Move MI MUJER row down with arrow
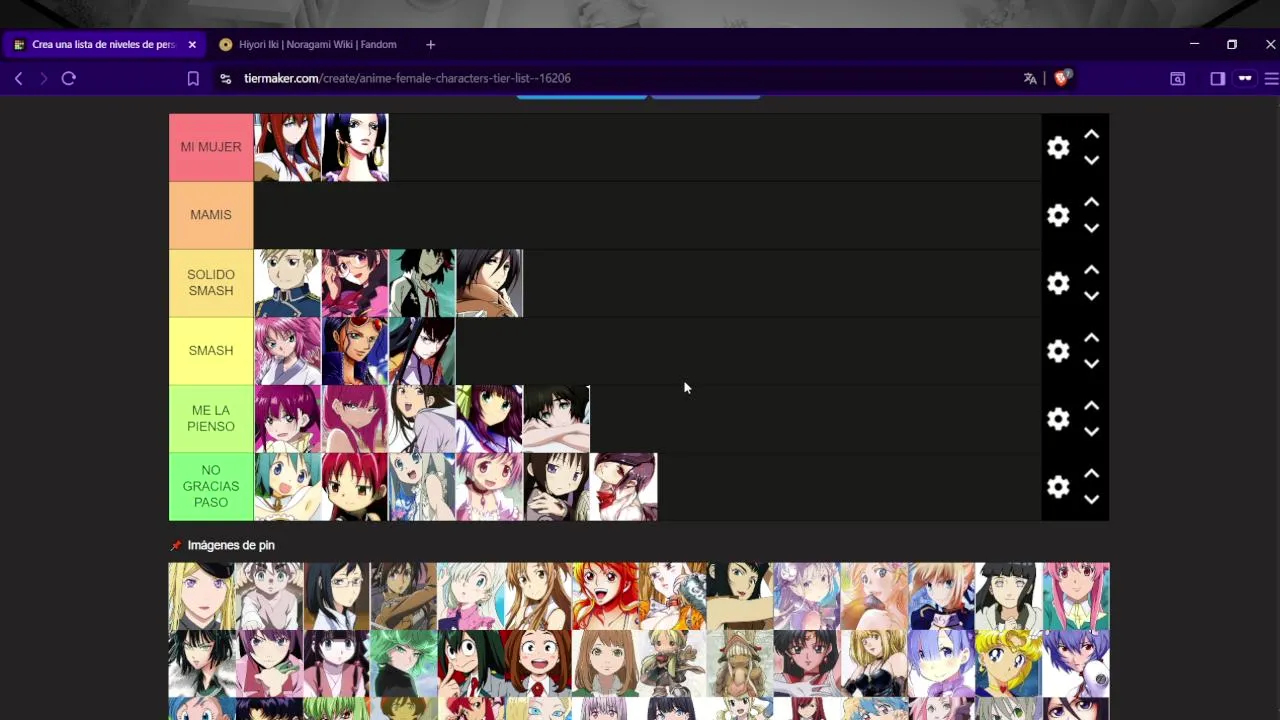Image resolution: width=1280 pixels, height=720 pixels. pos(1092,160)
